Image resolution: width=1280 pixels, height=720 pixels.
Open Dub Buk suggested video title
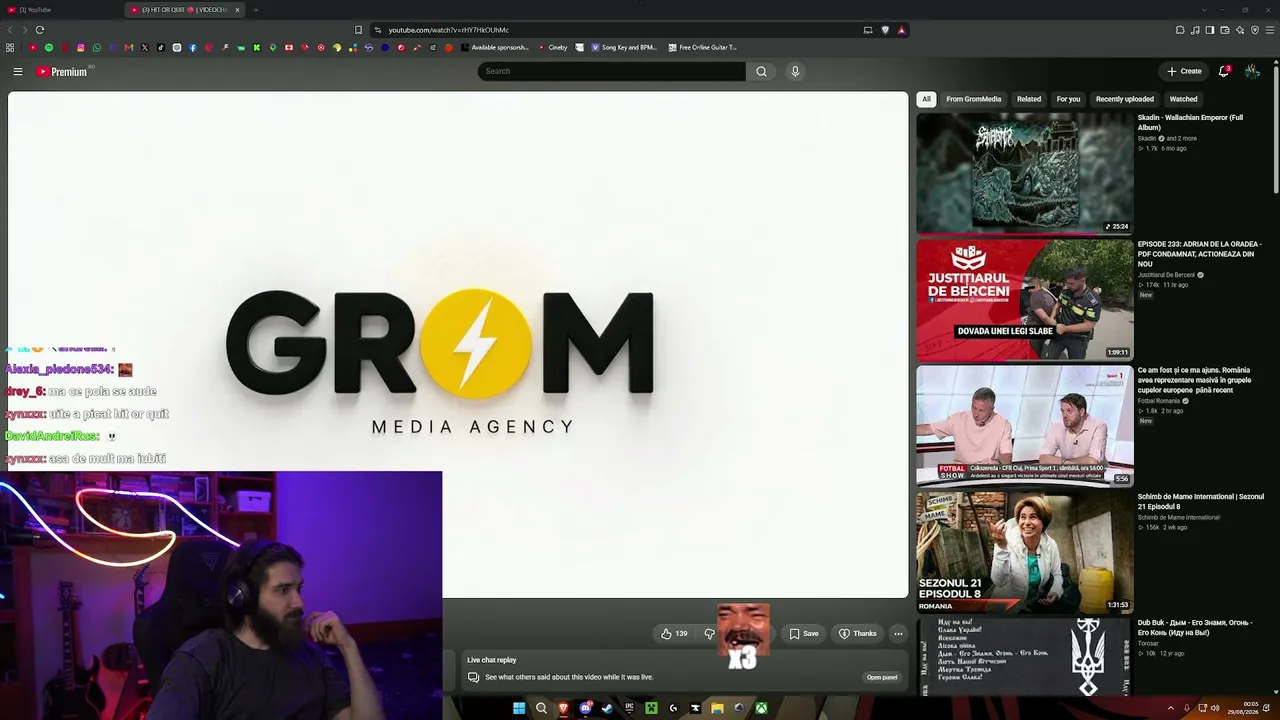[x=1194, y=627]
